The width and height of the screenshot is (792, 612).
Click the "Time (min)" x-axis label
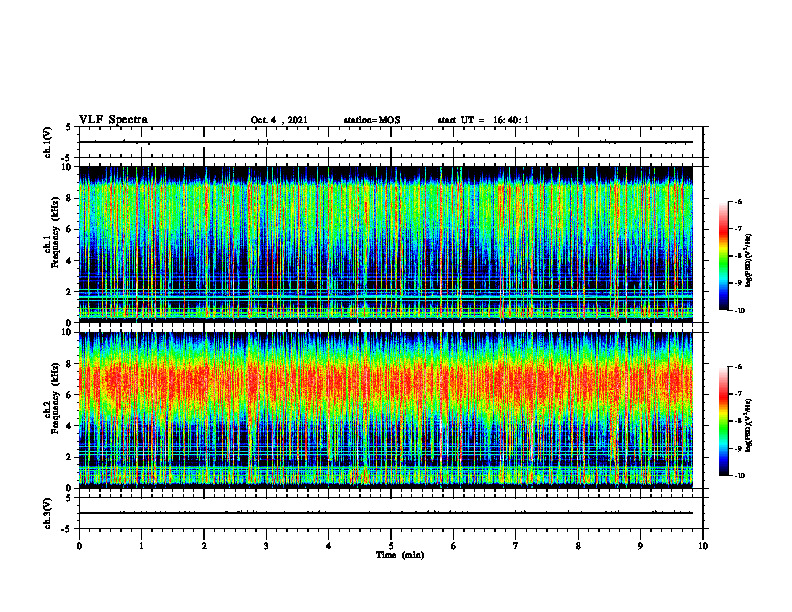tap(400, 555)
